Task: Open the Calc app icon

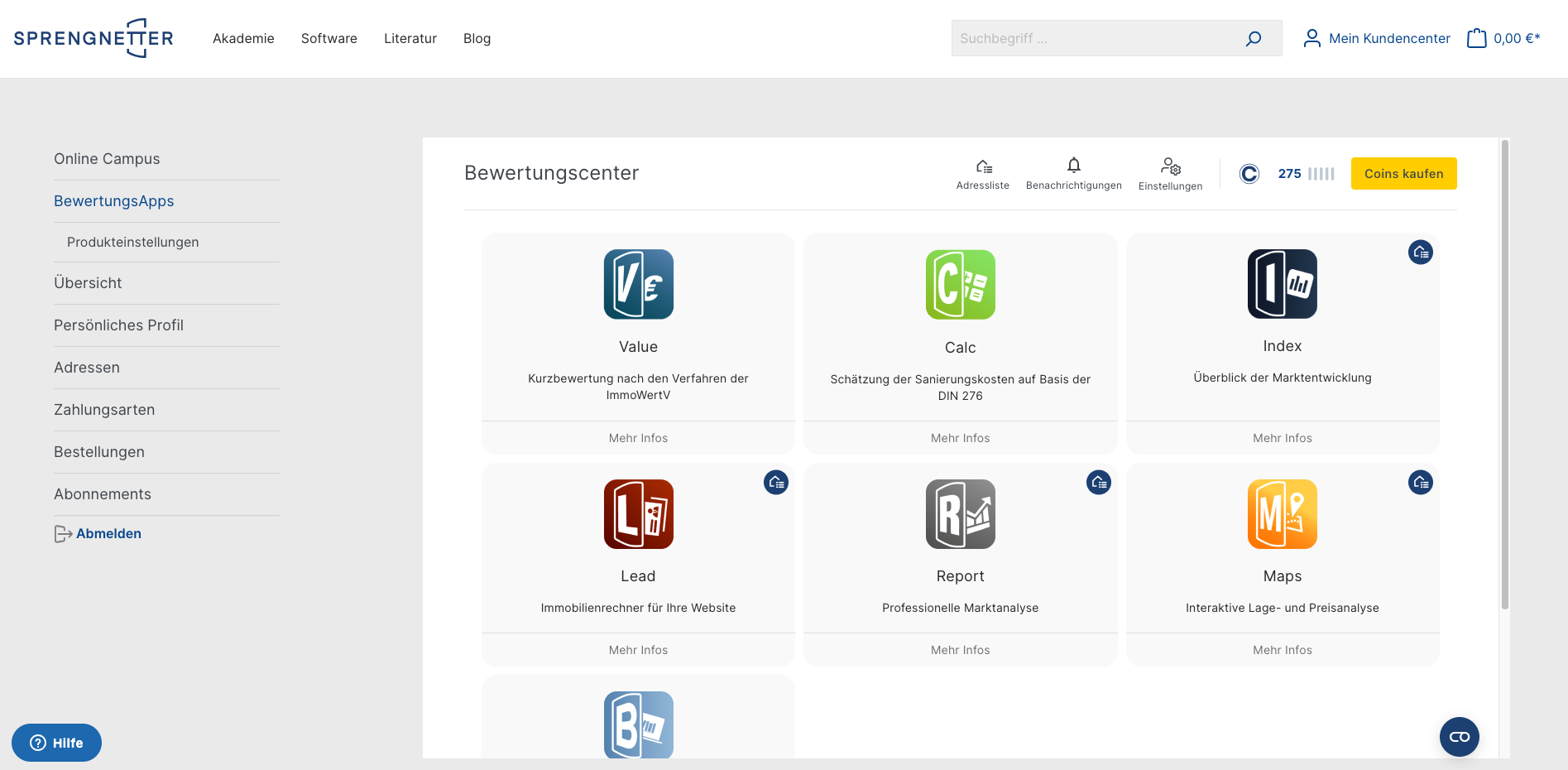Action: 960,284
